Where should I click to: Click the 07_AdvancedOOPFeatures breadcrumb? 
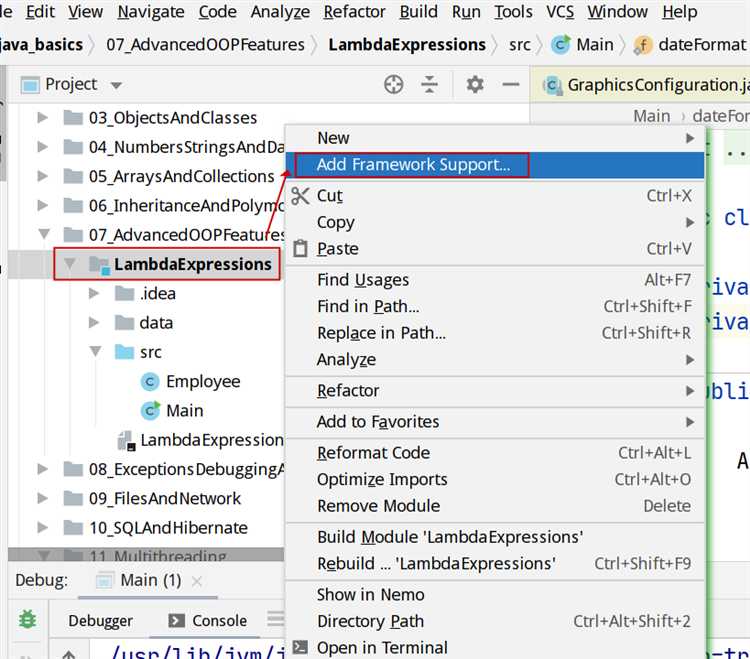click(x=205, y=45)
